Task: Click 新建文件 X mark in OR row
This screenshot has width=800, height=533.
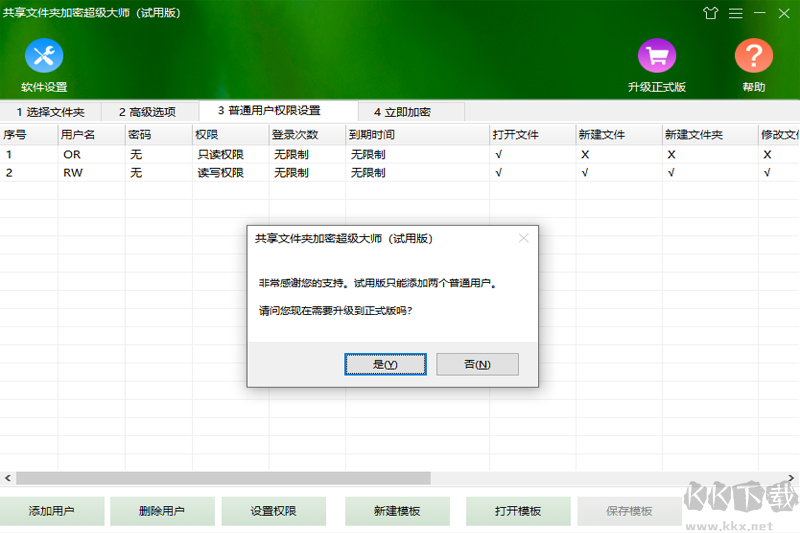Action: (x=585, y=154)
